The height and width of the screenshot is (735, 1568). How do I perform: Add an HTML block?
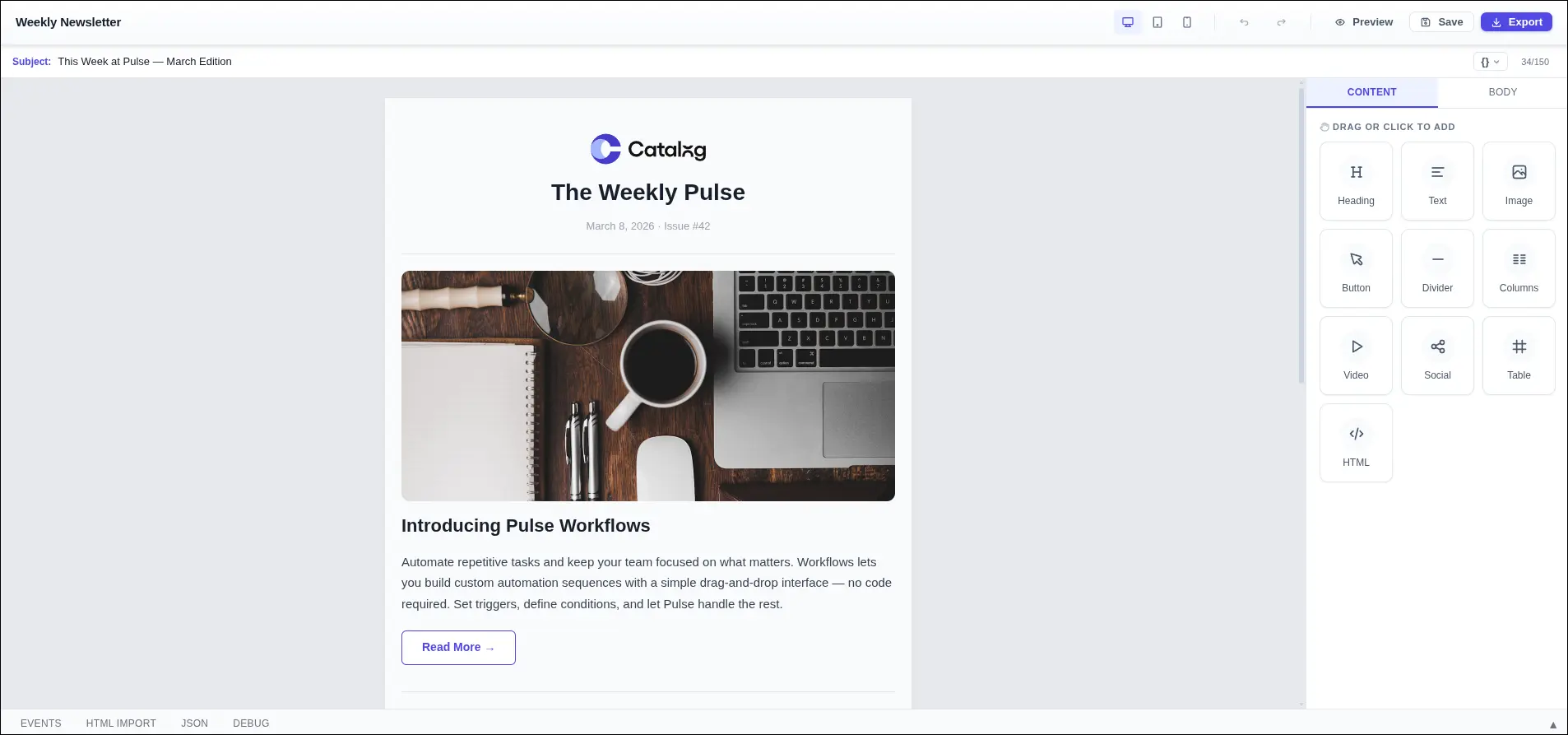1356,443
